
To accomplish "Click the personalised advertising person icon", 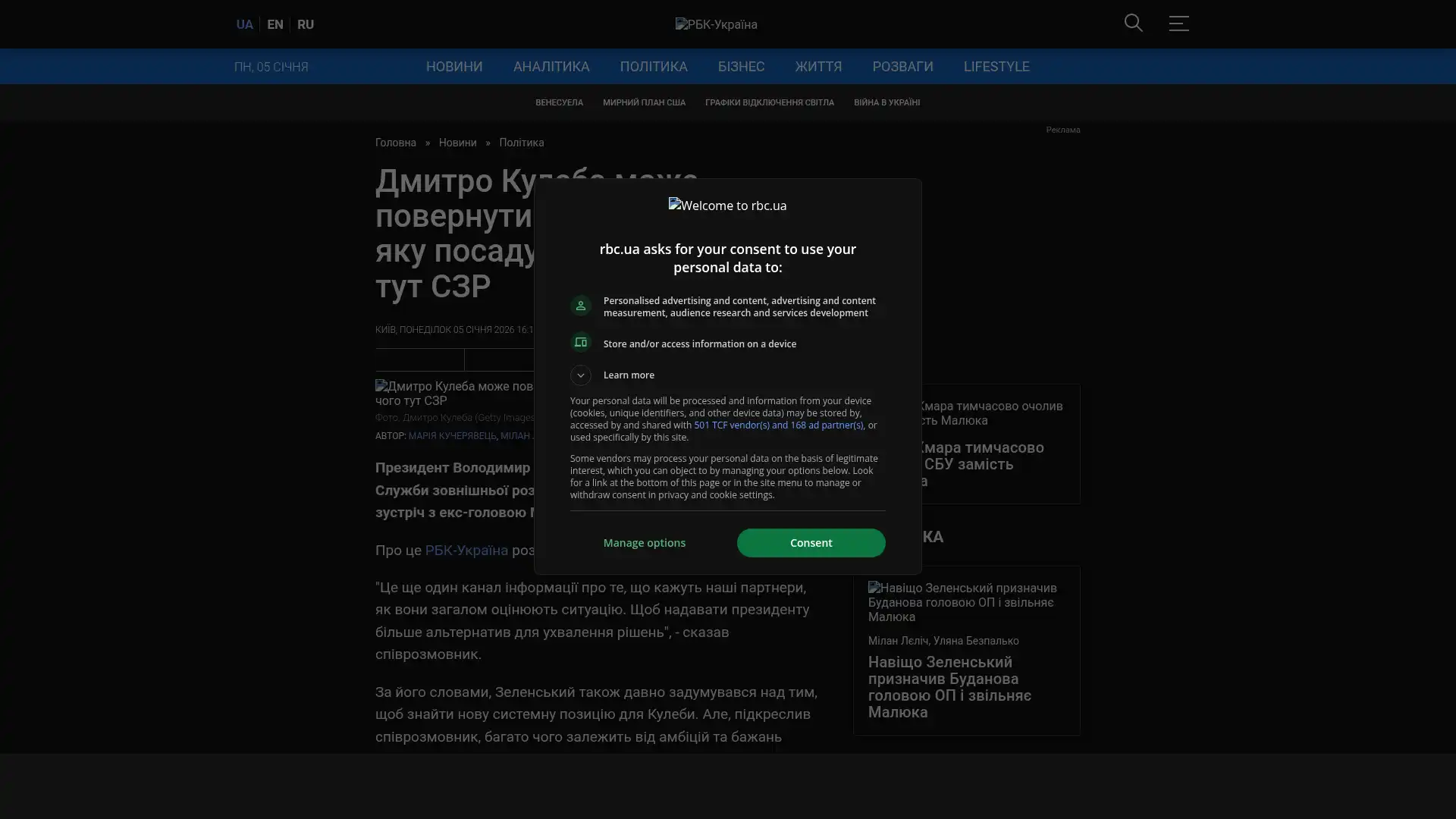I will click(x=581, y=306).
